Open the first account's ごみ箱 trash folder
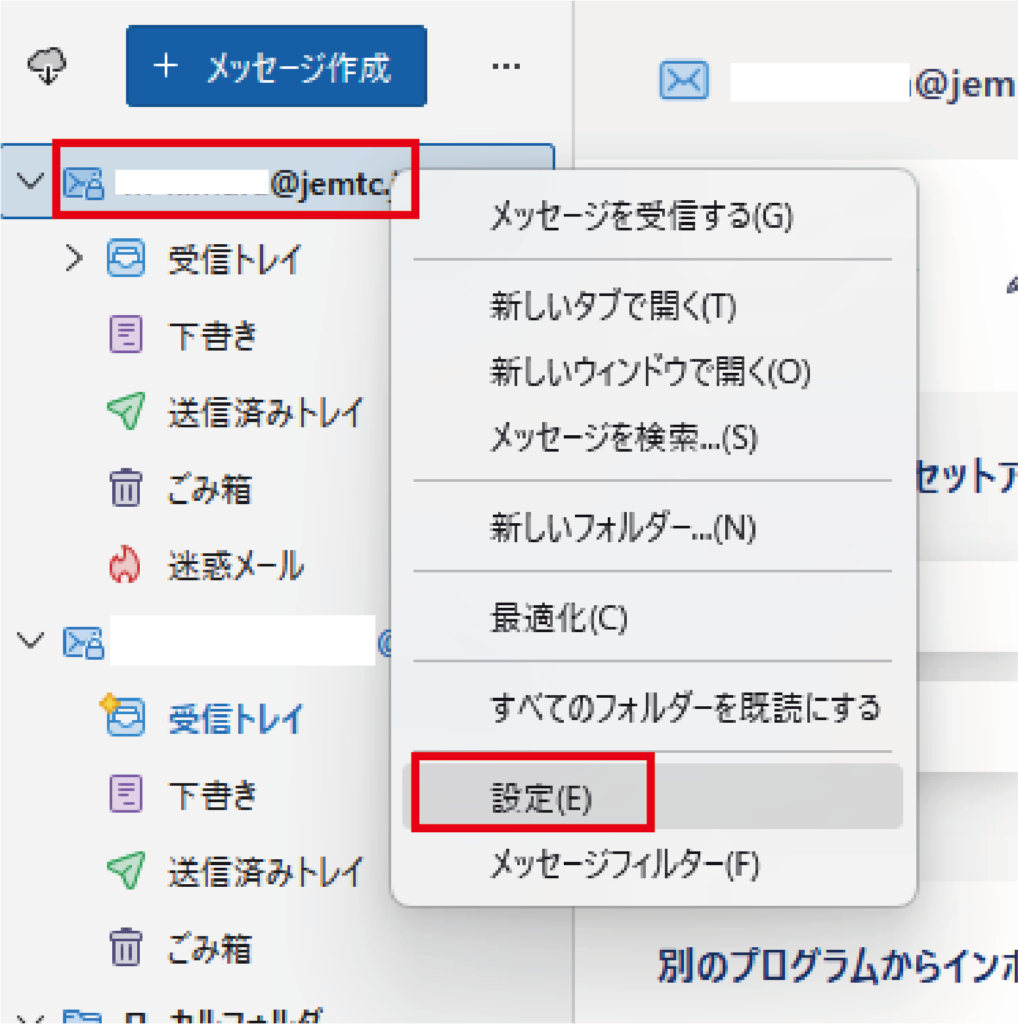This screenshot has height=1024, width=1018. 208,489
